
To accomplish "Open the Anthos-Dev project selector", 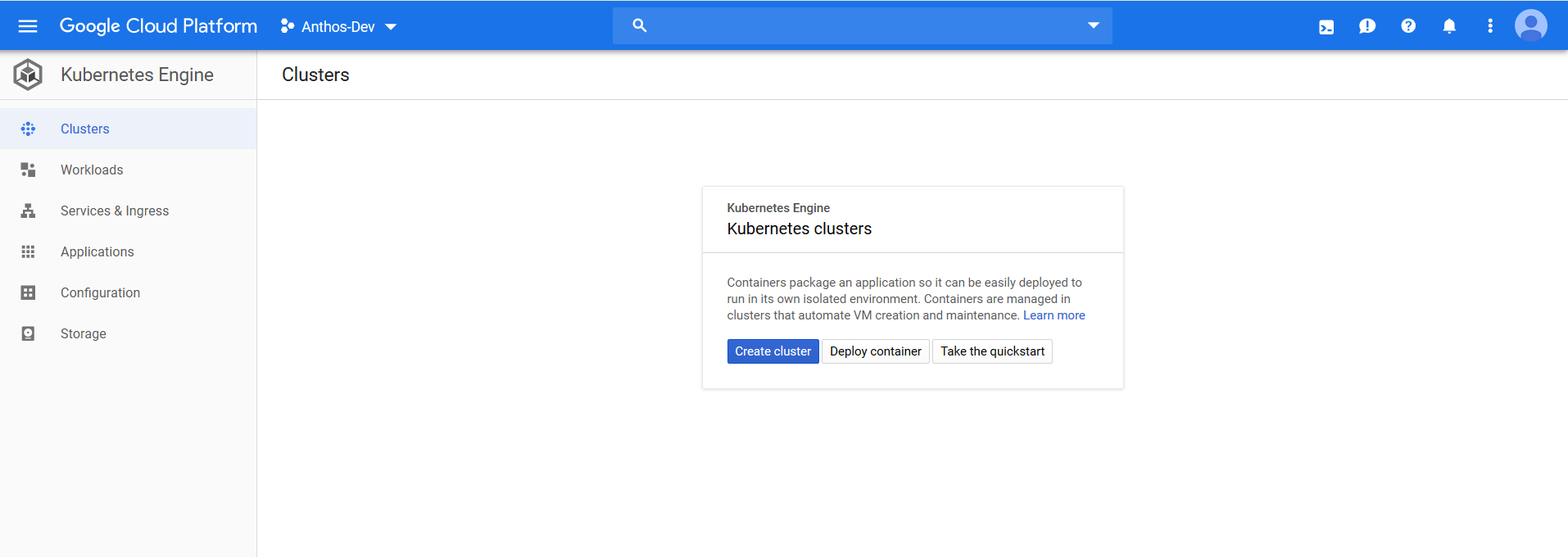I will [338, 26].
